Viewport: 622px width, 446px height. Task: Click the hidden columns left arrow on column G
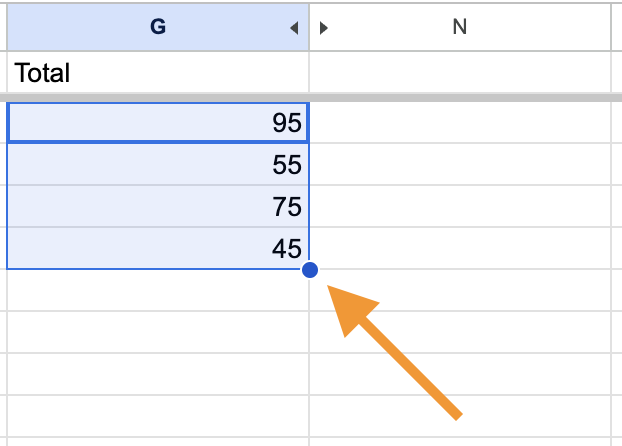(294, 28)
